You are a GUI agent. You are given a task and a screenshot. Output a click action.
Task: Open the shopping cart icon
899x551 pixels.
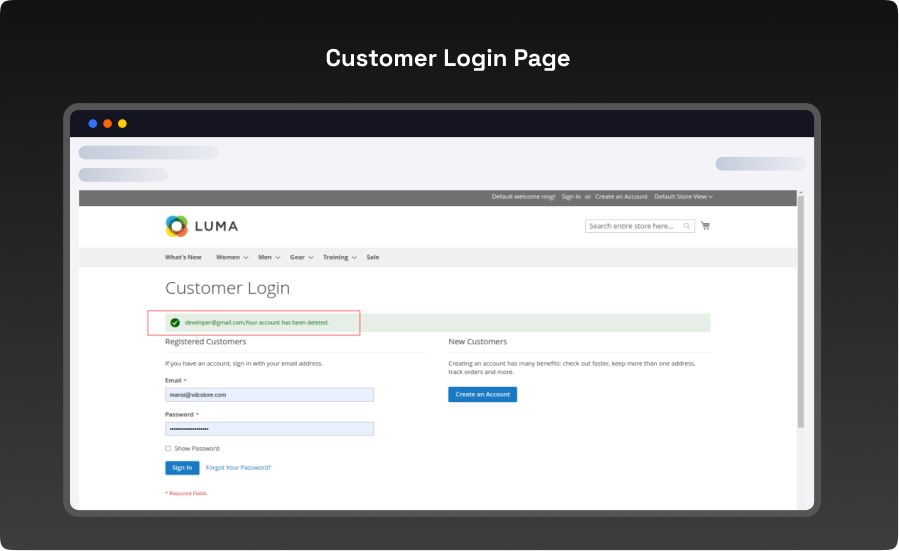705,226
